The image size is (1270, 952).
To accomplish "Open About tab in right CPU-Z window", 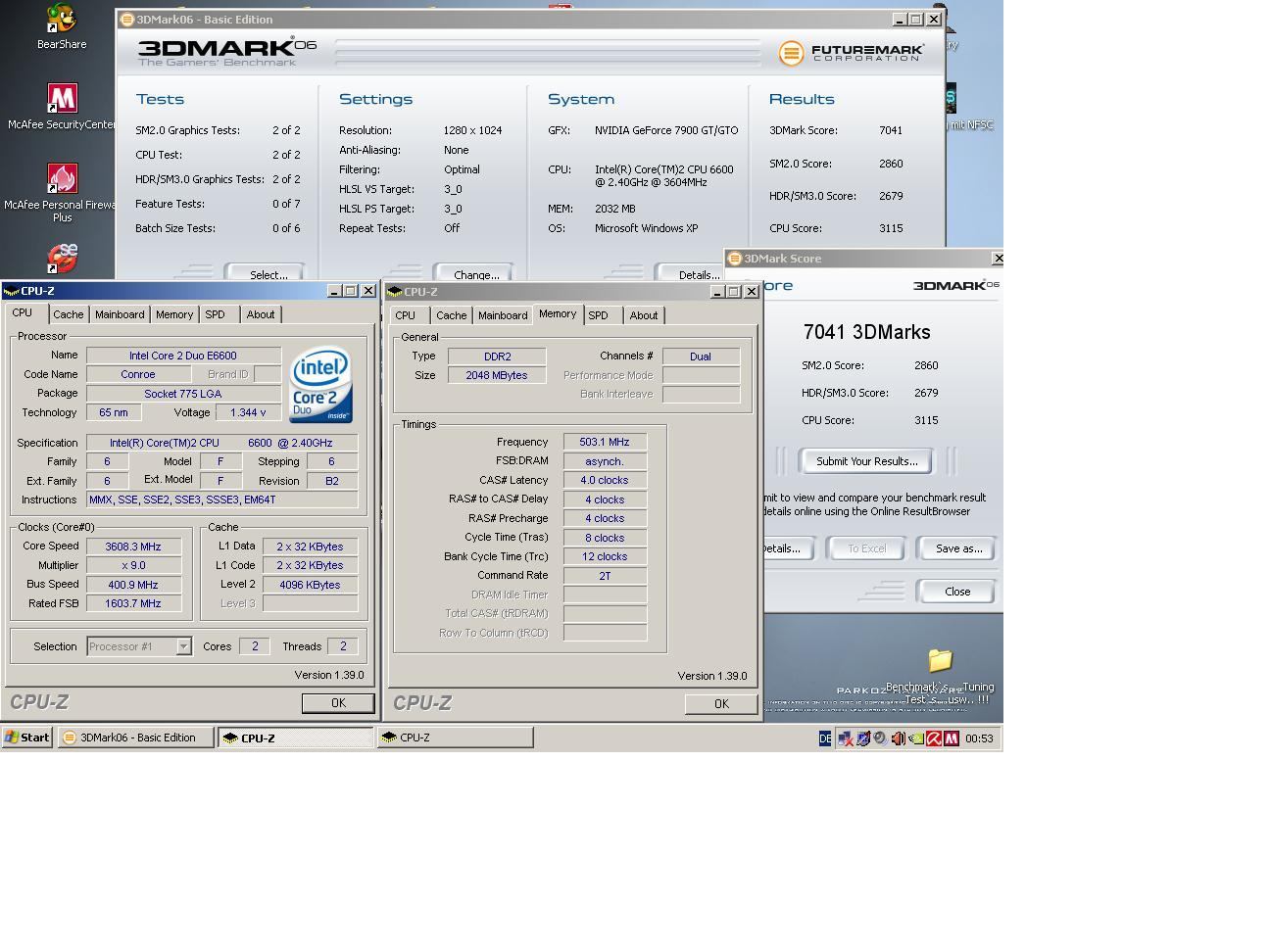I will tap(644, 315).
